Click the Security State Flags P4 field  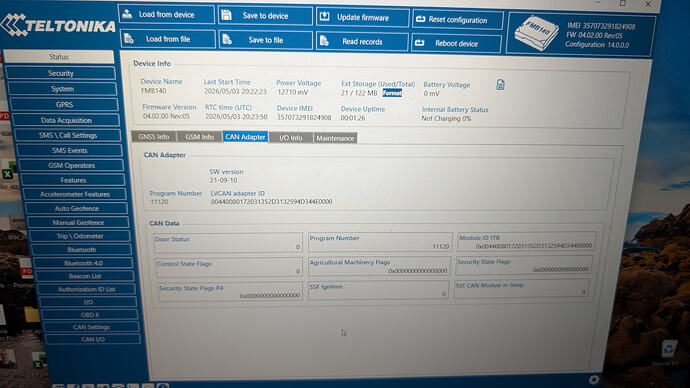click(x=230, y=291)
